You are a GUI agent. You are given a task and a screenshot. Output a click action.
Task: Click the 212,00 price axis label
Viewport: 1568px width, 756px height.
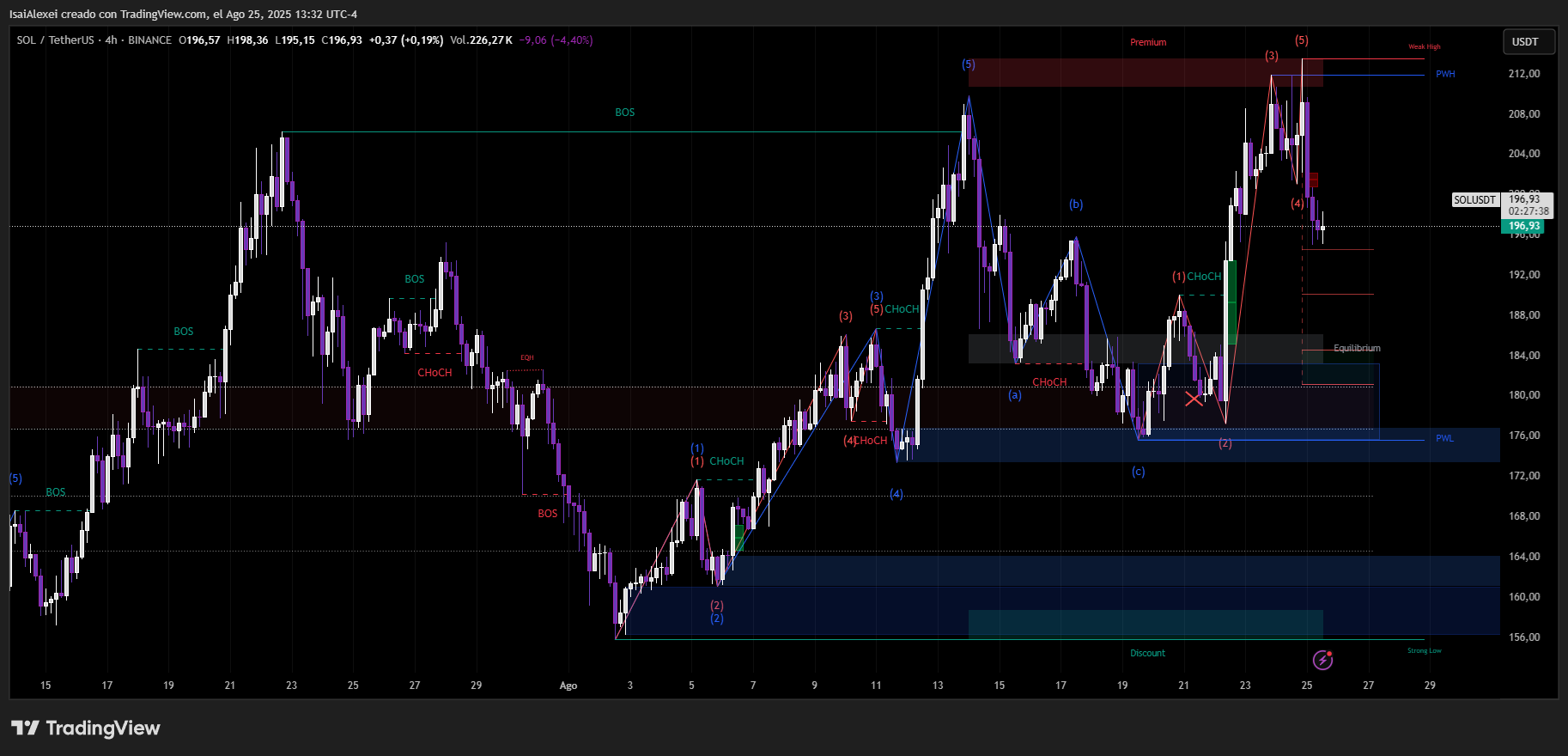pyautogui.click(x=1524, y=74)
